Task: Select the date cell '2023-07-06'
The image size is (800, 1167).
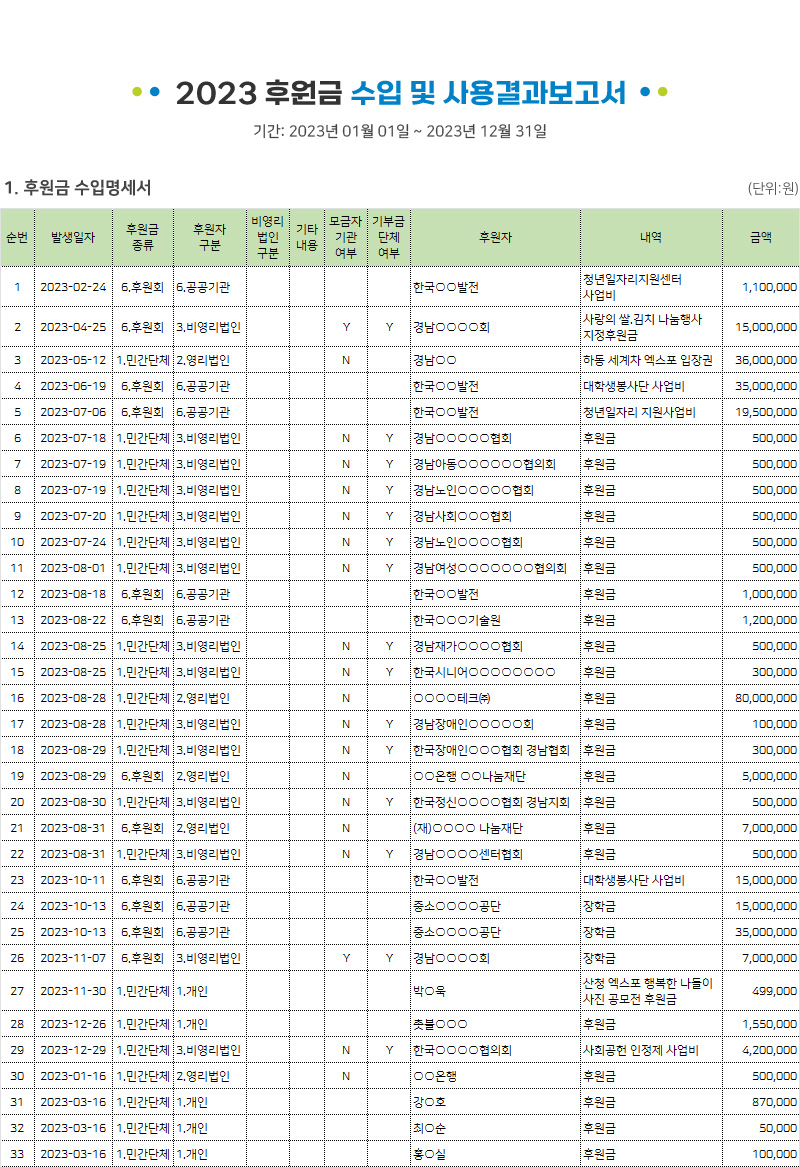Action: 73,412
